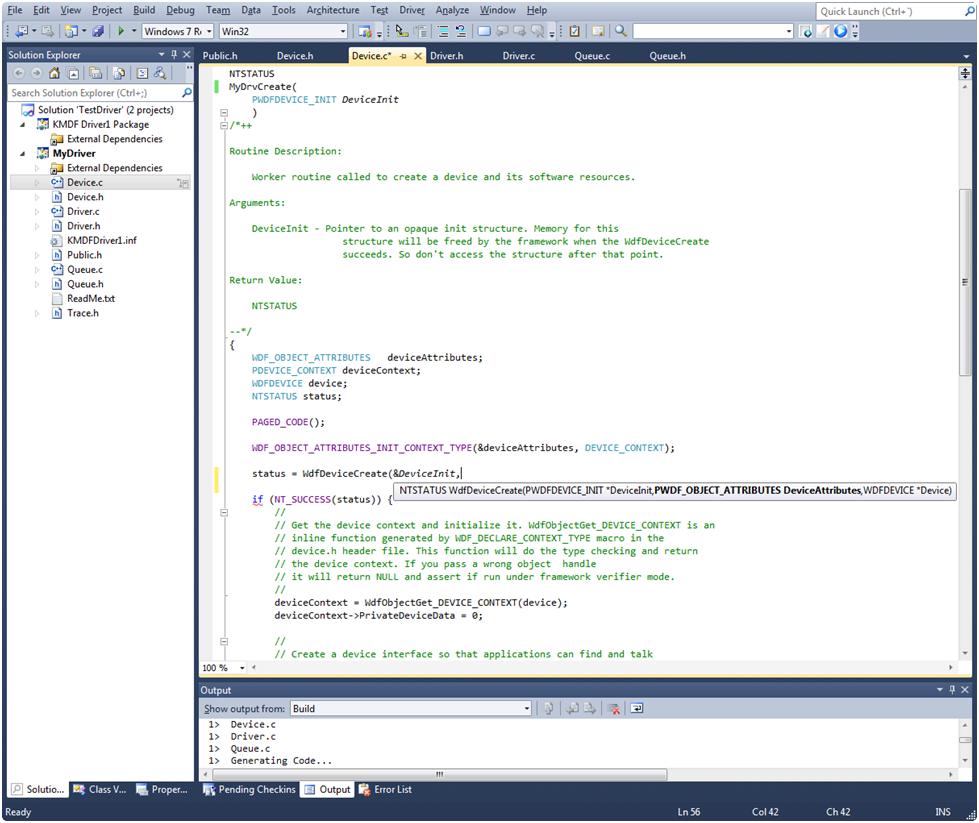Clear all text in the Output pane
979x823 pixels.
(x=615, y=709)
